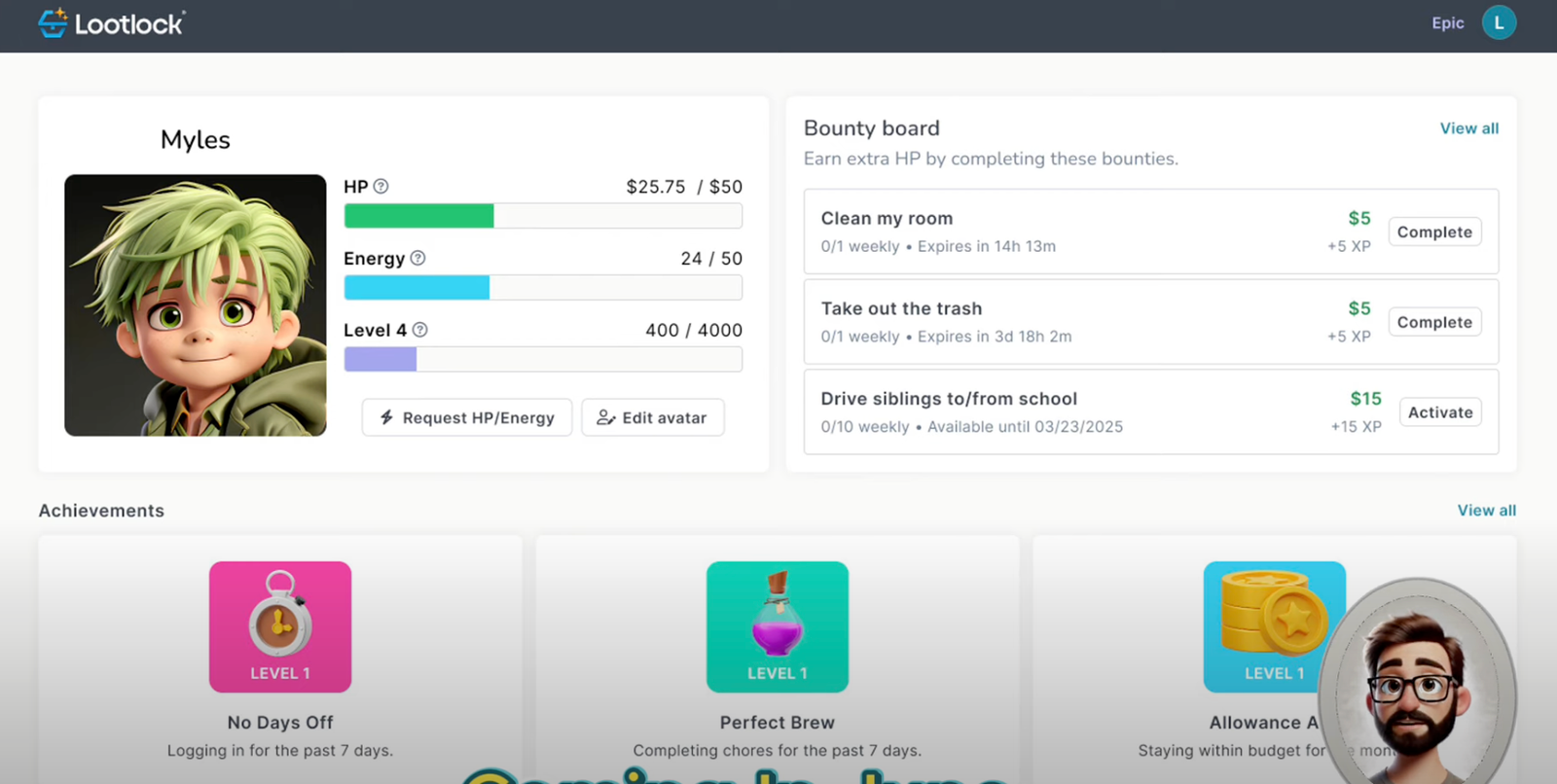Open View all for Achievements
1557x784 pixels.
[1486, 511]
